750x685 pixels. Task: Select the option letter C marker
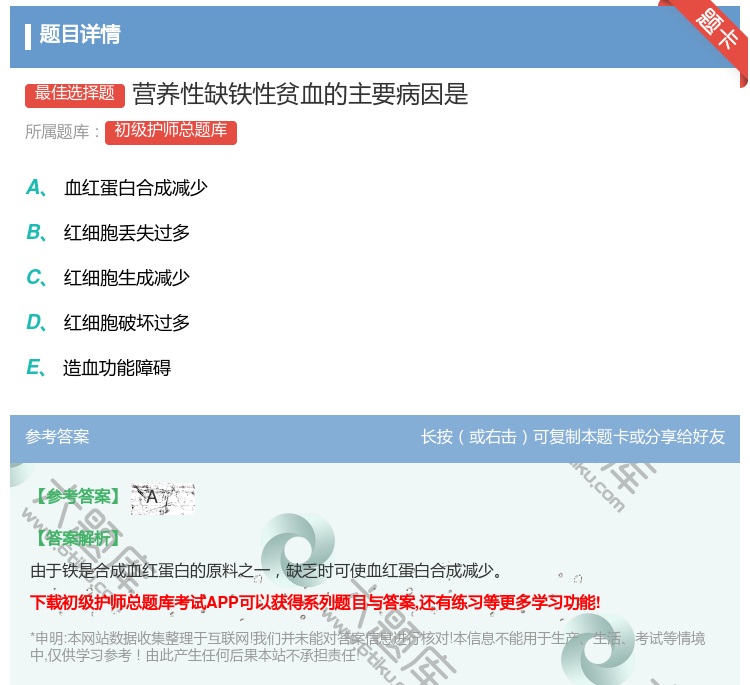coord(34,277)
